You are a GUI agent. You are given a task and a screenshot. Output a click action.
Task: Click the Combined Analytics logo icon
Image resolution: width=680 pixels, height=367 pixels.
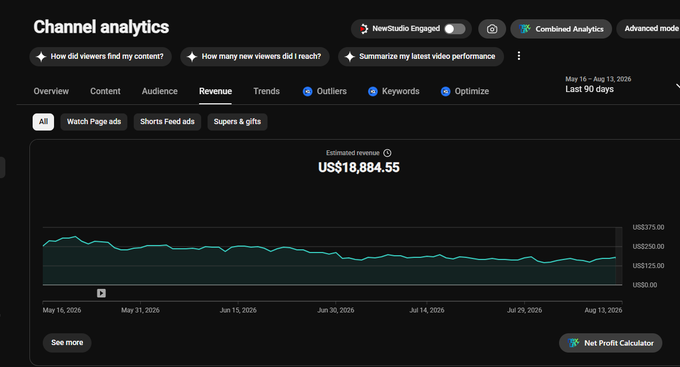click(525, 29)
